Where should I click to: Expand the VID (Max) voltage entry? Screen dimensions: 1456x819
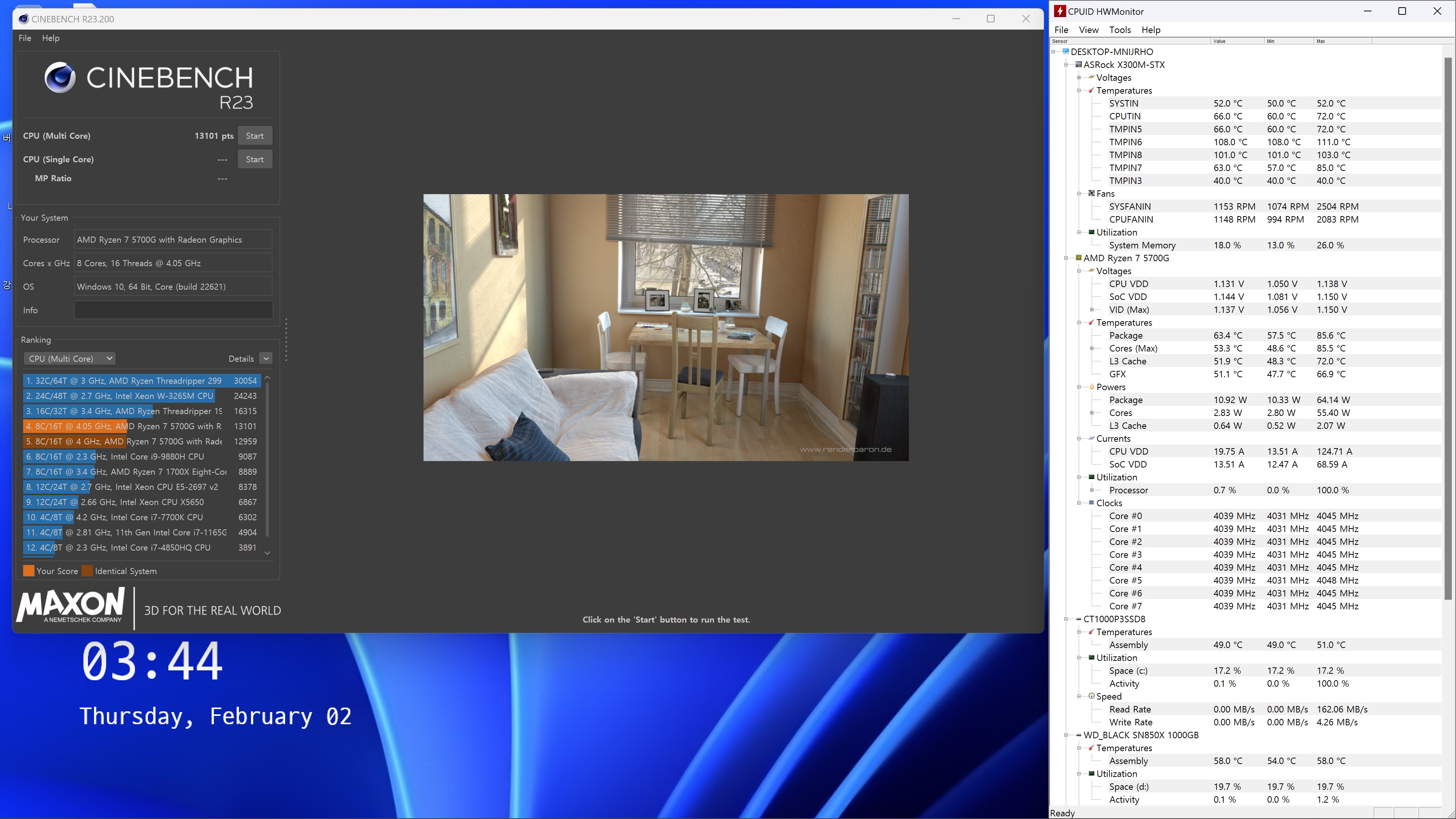(1092, 310)
